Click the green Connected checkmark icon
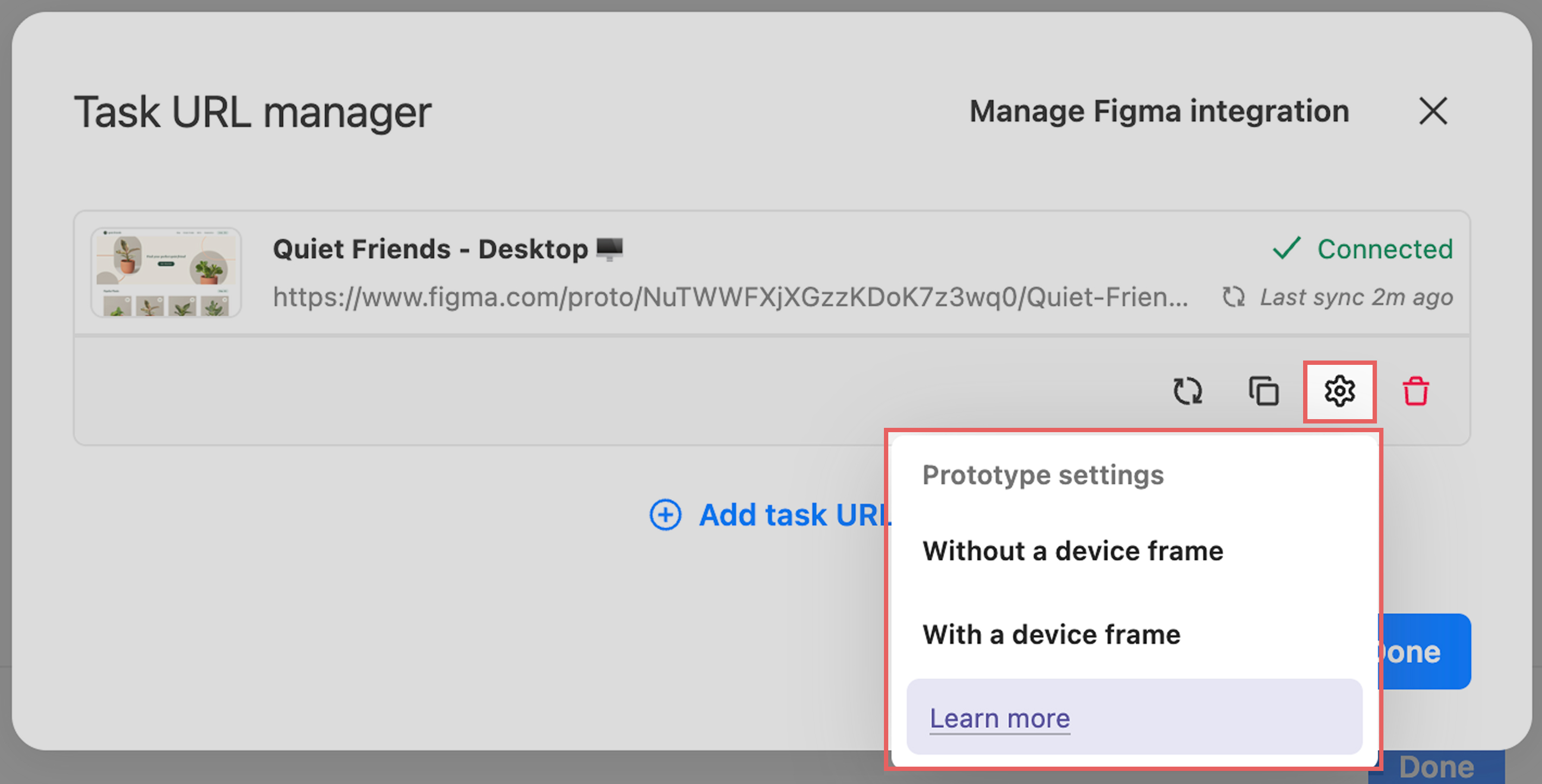 click(1286, 248)
